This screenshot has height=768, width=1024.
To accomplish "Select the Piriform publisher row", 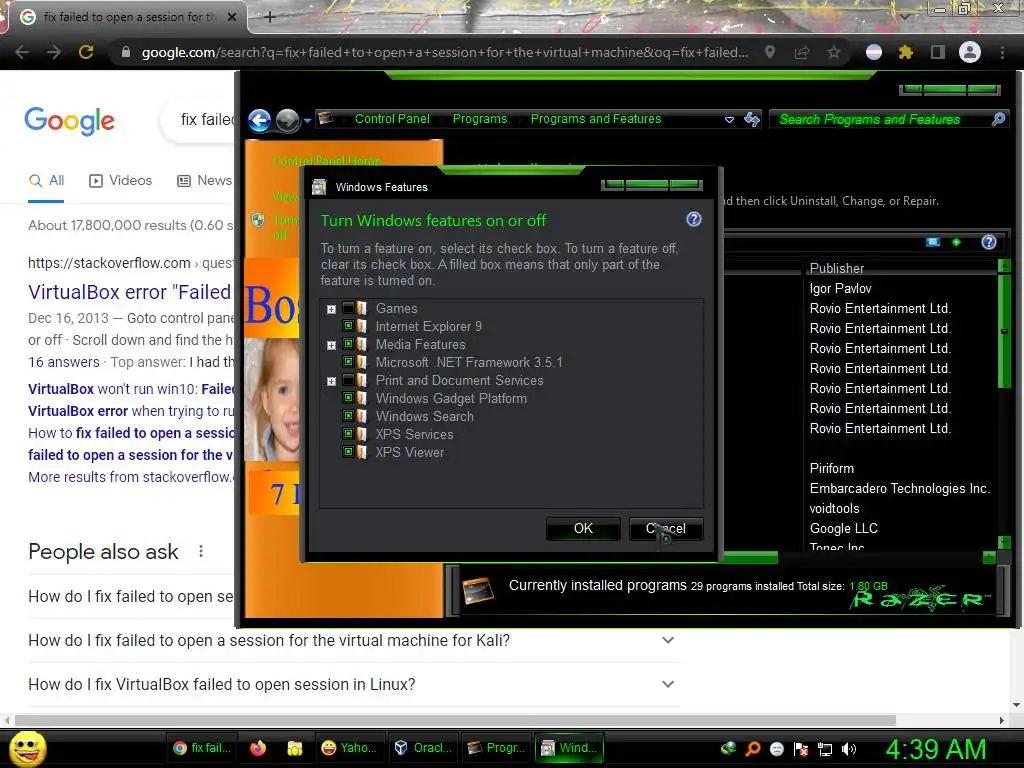I will click(831, 468).
